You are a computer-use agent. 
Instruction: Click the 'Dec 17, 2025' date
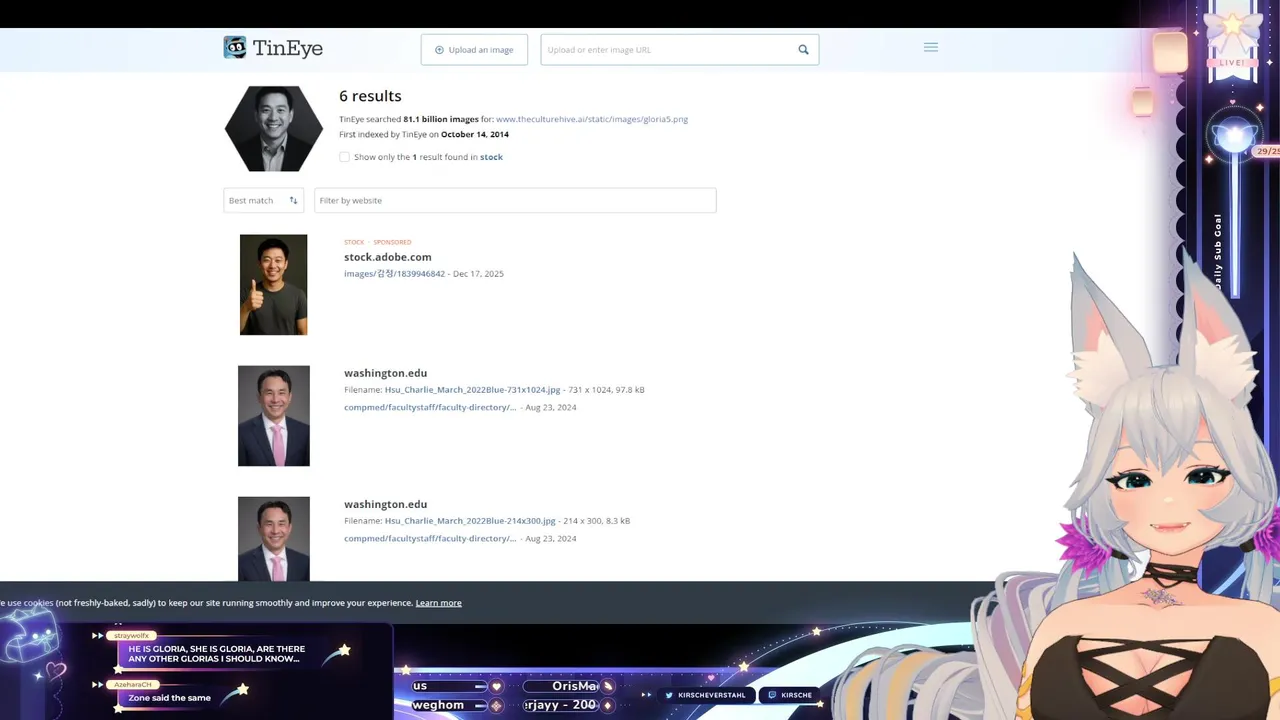(x=478, y=274)
